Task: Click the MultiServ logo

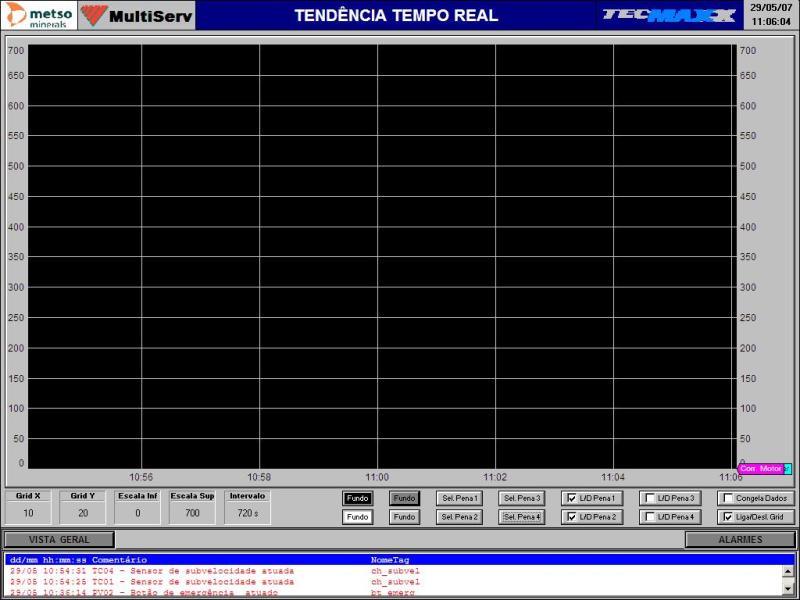Action: coord(137,15)
